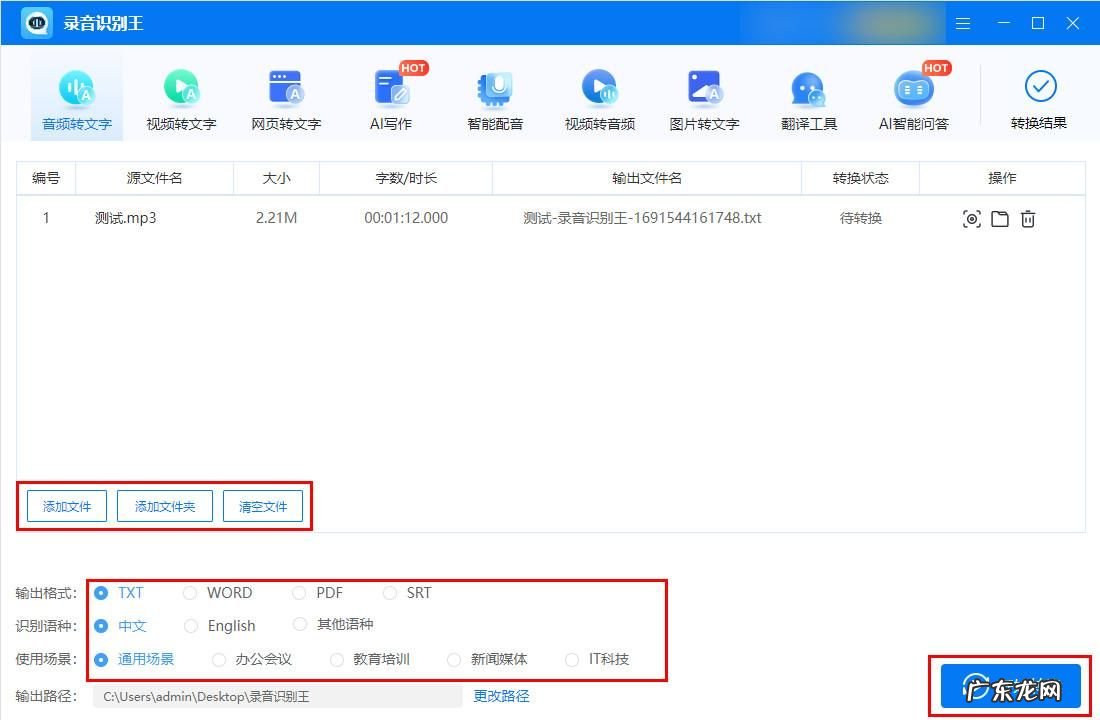
Task: Open the 视频转音频 converter
Action: coord(600,100)
